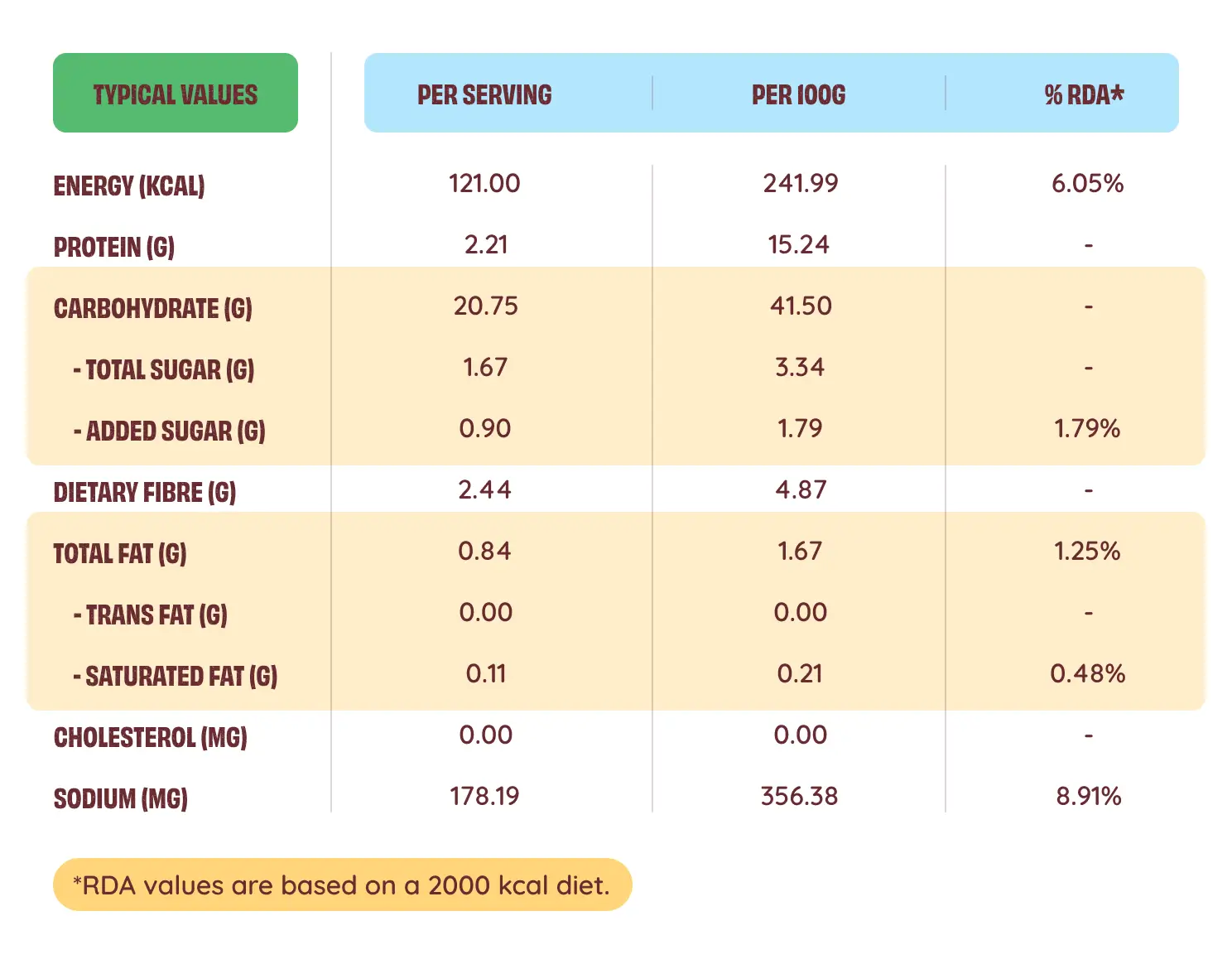
Task: Click the Saturated Fat (g) label
Action: tap(176, 676)
